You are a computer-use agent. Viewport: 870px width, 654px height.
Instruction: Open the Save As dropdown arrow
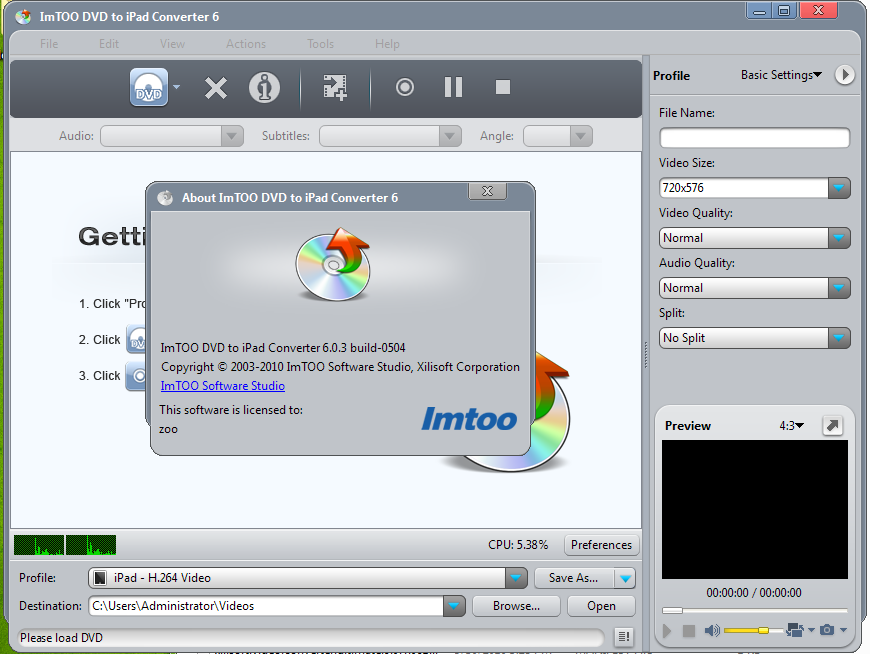pos(625,579)
